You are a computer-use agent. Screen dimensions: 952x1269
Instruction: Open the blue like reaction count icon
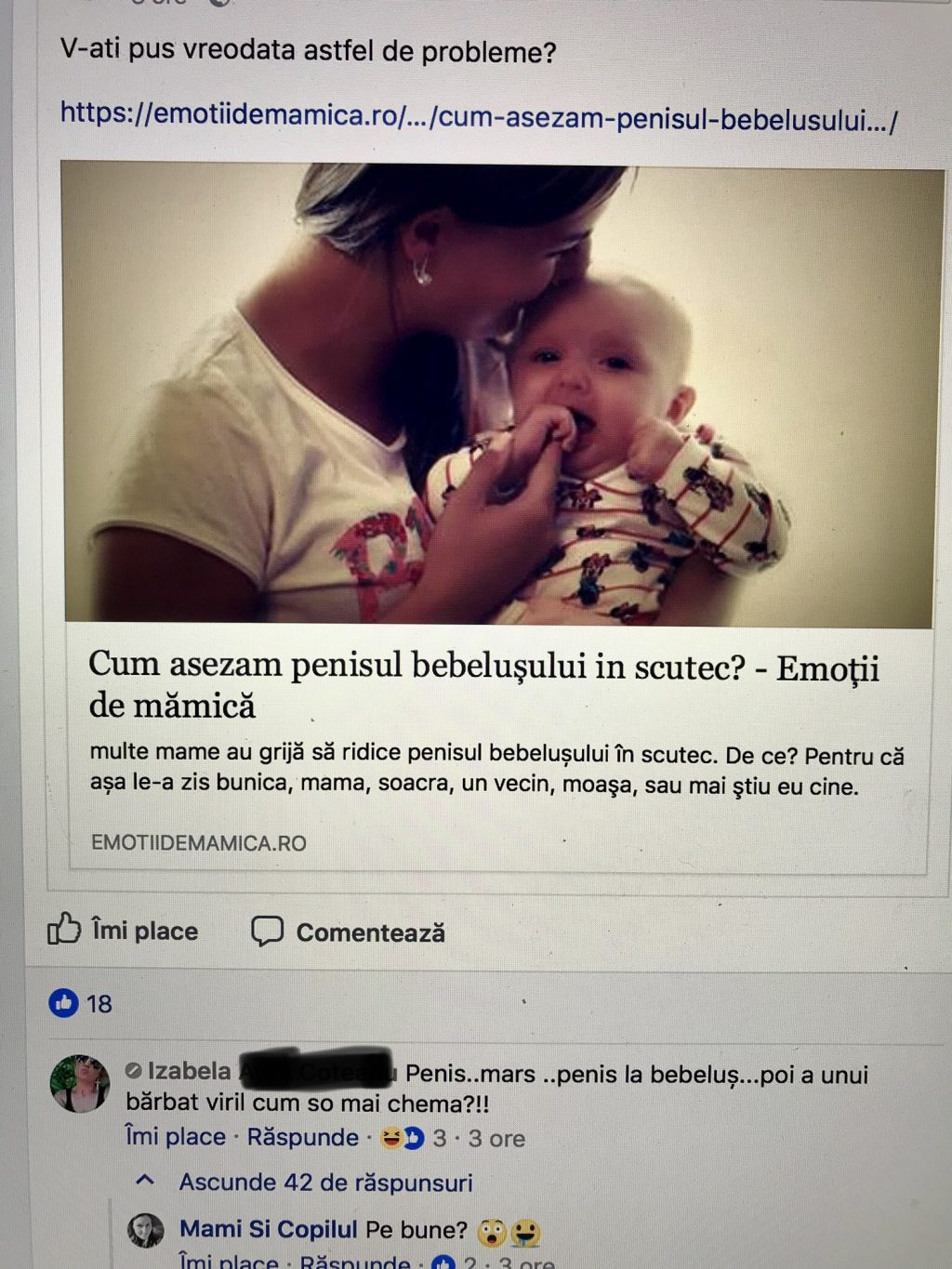[63, 1002]
